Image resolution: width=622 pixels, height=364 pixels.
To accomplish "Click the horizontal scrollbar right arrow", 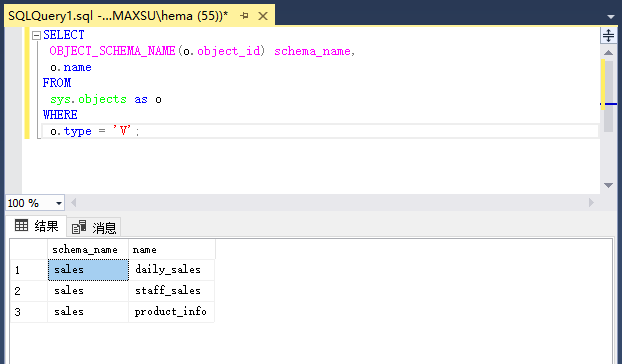I will (591, 203).
